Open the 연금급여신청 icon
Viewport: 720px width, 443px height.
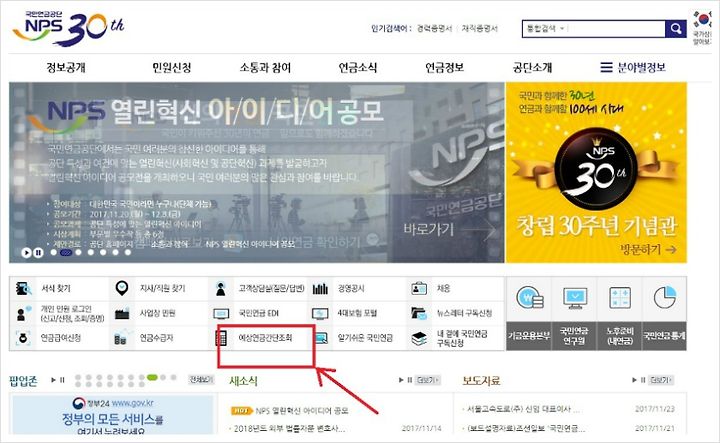23,338
